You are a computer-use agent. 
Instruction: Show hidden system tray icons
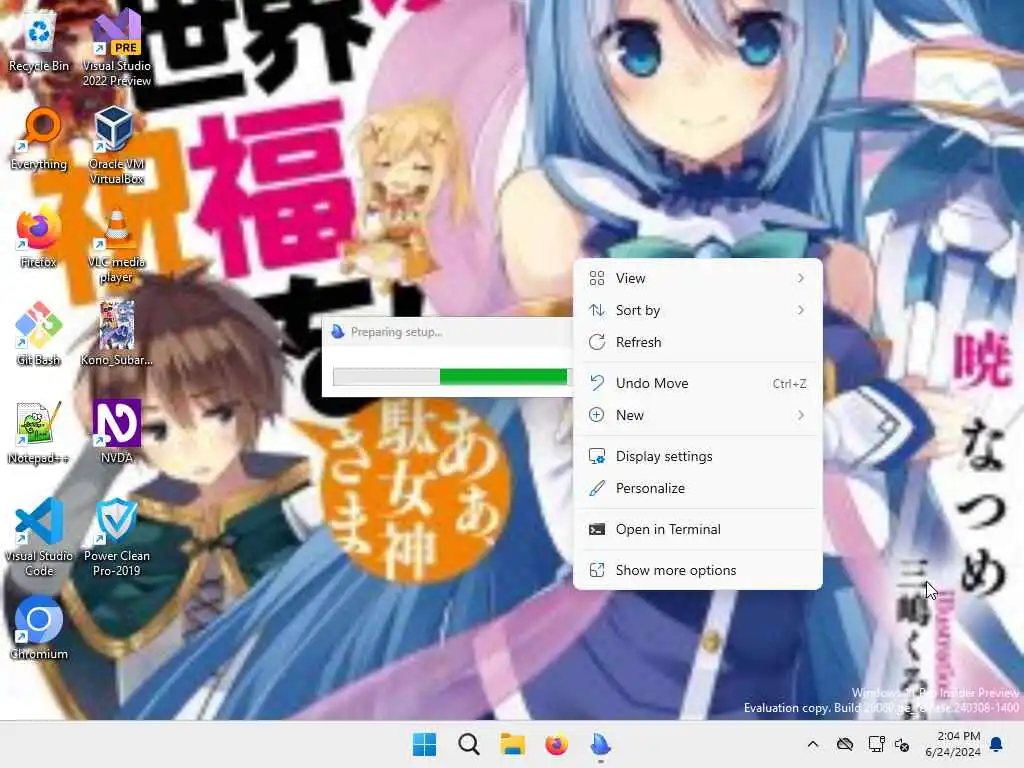813,744
